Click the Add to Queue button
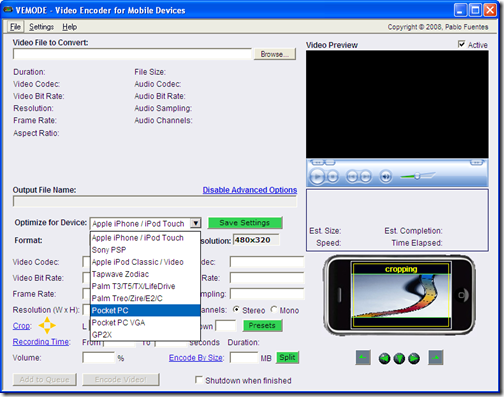The image size is (504, 397). point(45,379)
